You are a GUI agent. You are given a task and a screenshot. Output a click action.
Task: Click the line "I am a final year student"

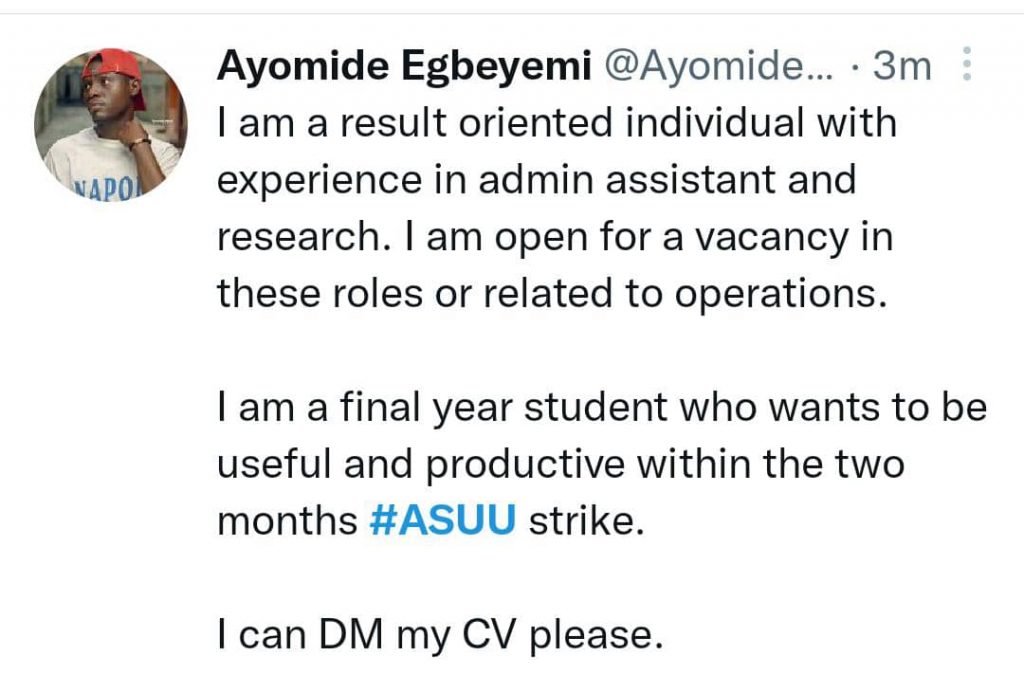tap(602, 408)
